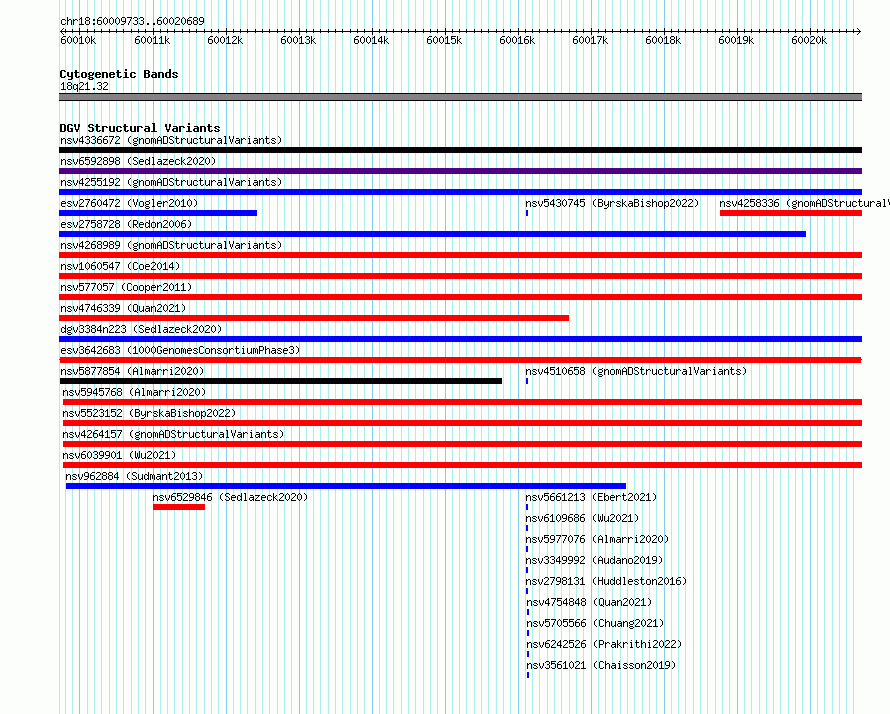Image resolution: width=890 pixels, height=714 pixels.
Task: Click the dgv3384n223 blue variant bar
Action: pyautogui.click(x=460, y=339)
